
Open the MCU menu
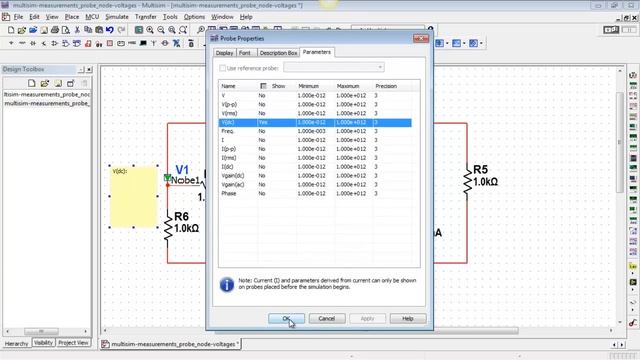tap(92, 17)
